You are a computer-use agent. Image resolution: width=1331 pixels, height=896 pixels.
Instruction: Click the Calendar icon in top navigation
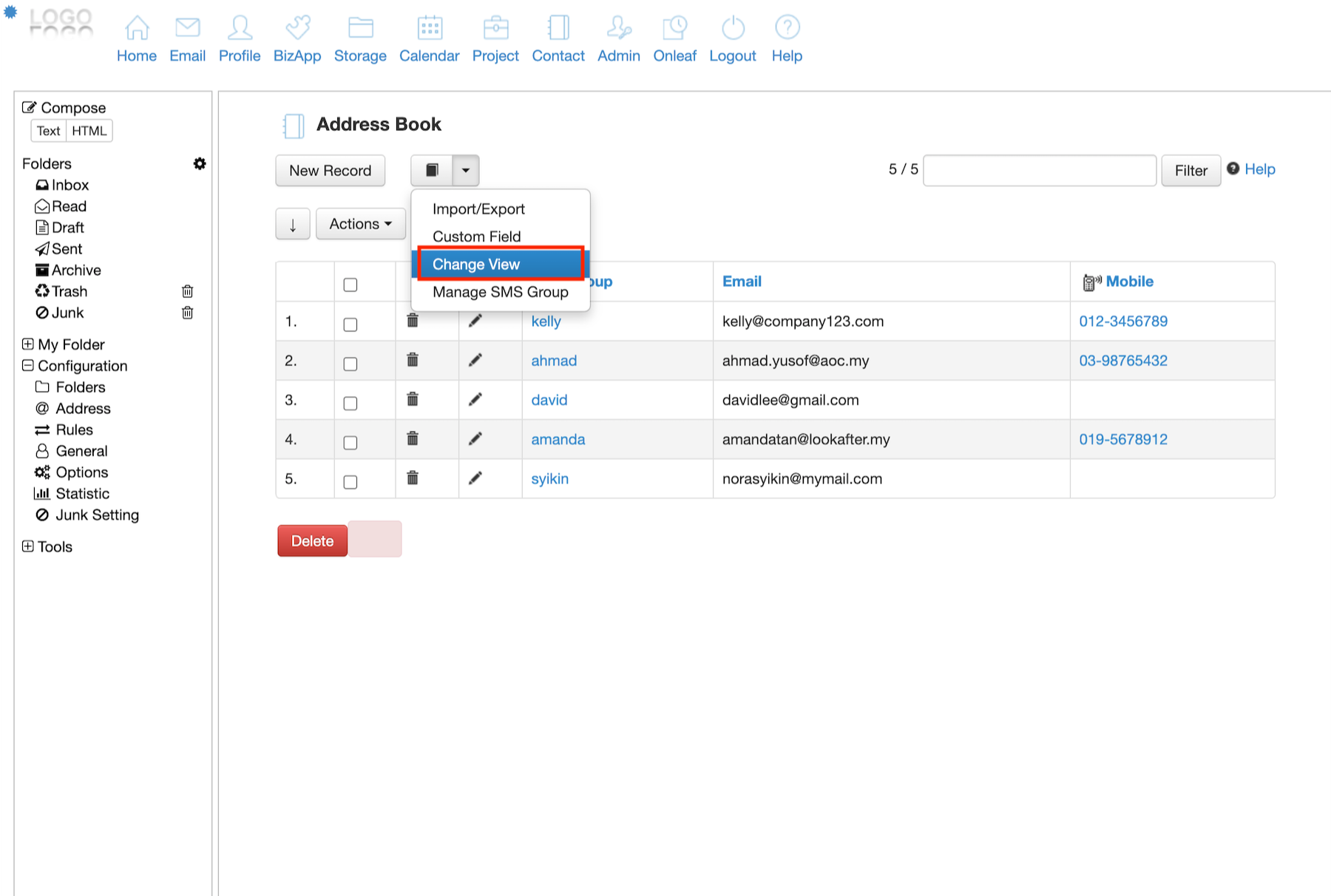[x=429, y=28]
